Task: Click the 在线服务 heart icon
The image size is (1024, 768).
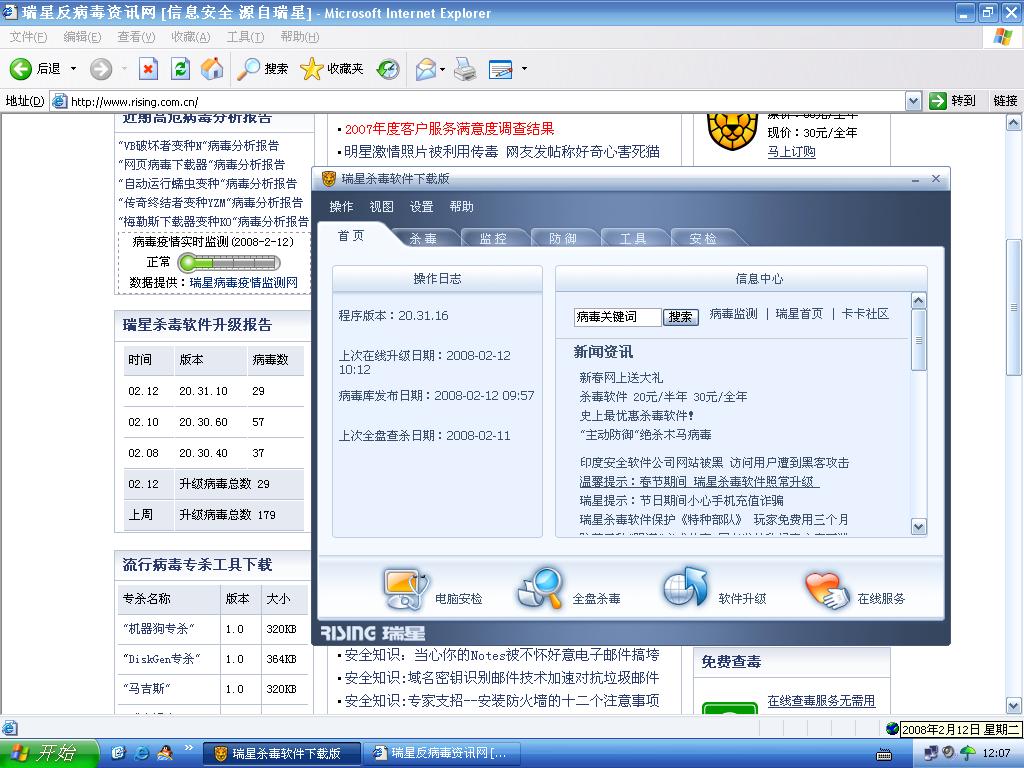Action: click(x=827, y=590)
